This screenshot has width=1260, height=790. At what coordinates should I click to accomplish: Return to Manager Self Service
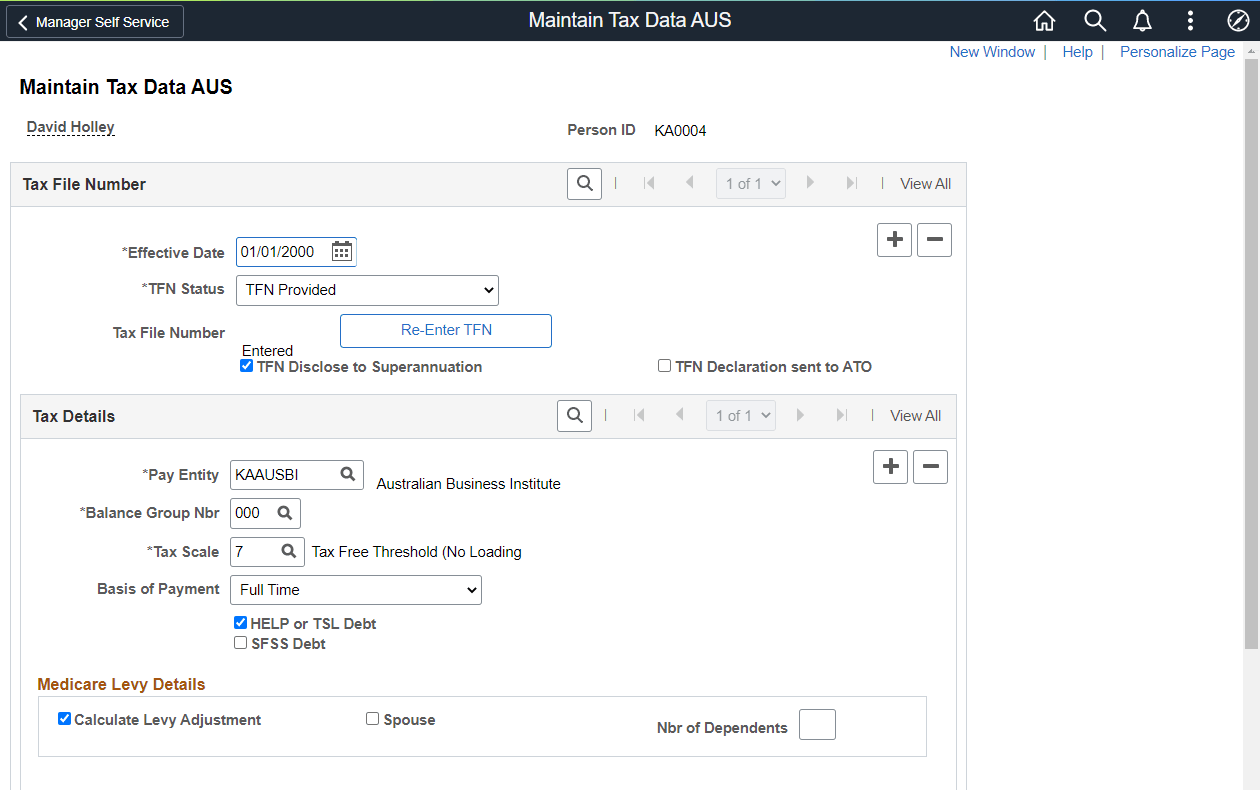[94, 20]
